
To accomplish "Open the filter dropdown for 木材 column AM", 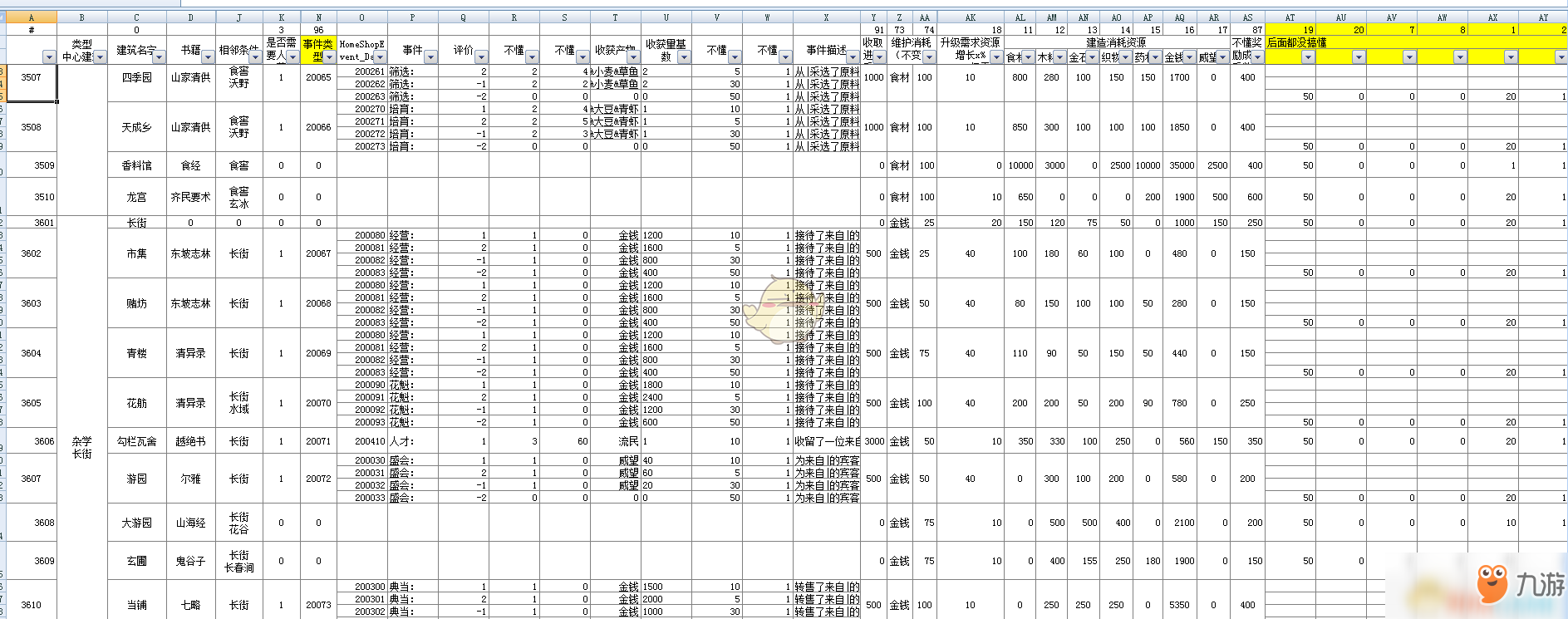I will (x=1060, y=57).
